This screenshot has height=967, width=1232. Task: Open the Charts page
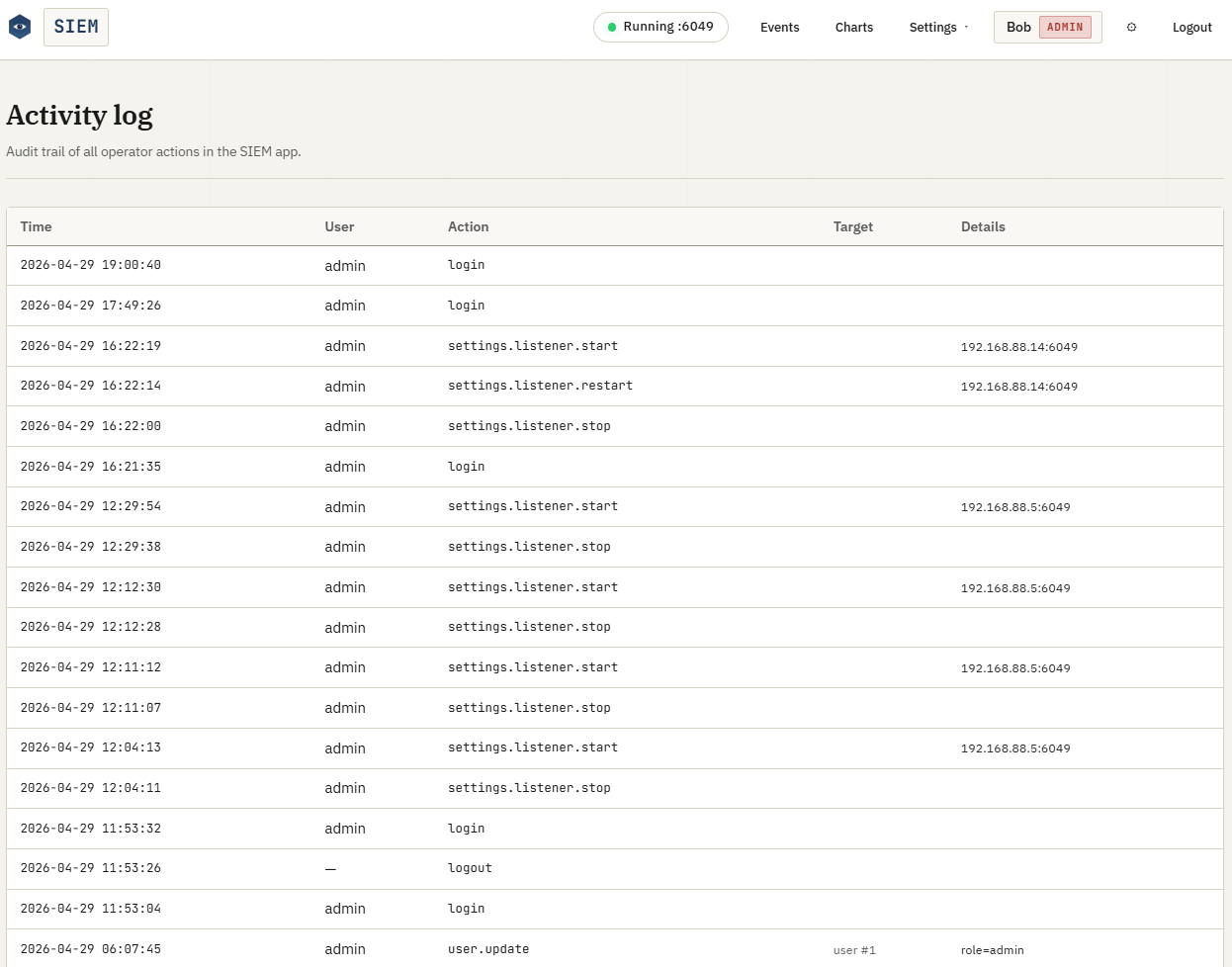[x=854, y=28]
